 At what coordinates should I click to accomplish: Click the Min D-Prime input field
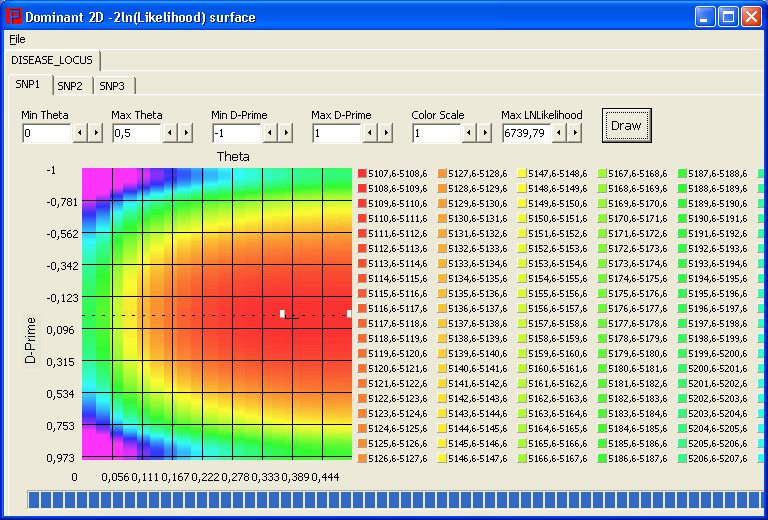click(x=237, y=133)
